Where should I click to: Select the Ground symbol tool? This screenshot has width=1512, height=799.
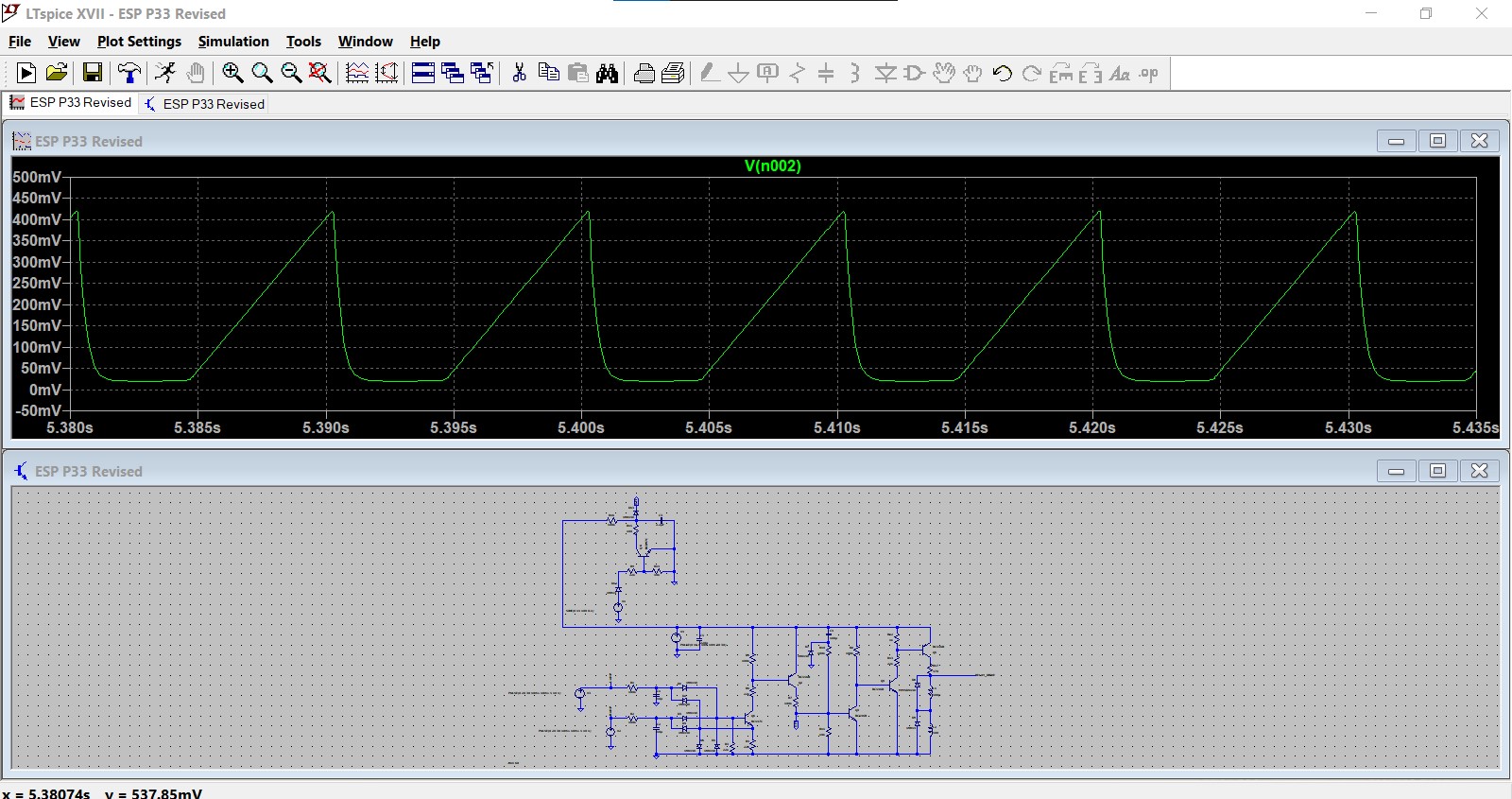point(739,73)
